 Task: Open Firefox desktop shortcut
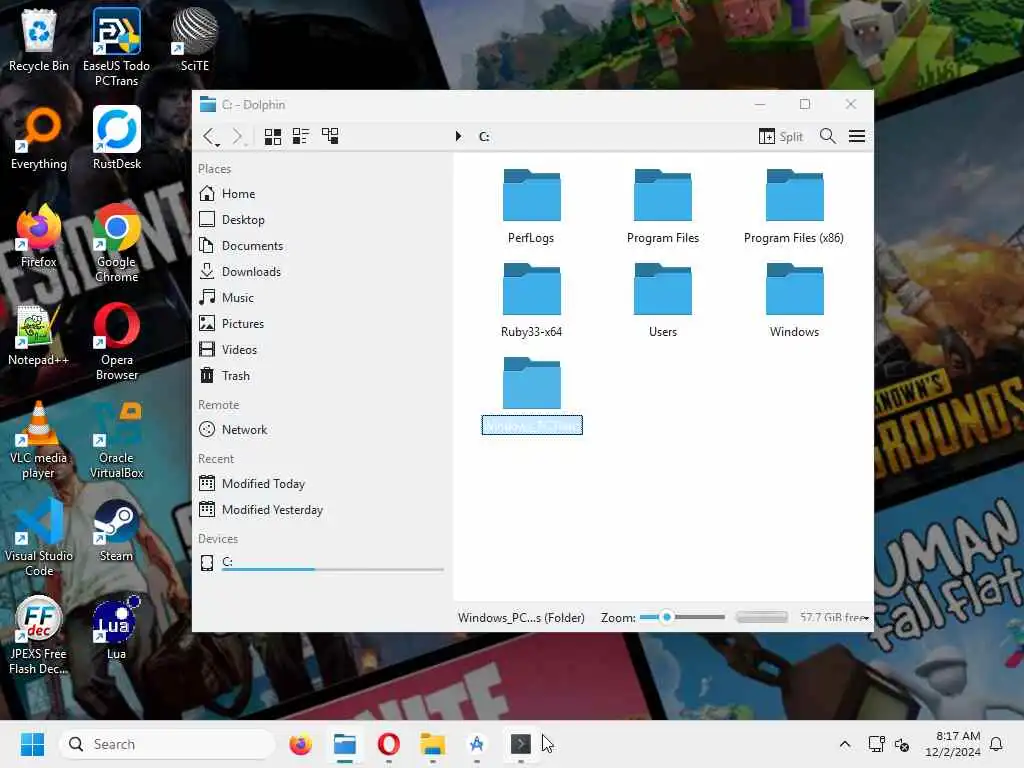[39, 236]
